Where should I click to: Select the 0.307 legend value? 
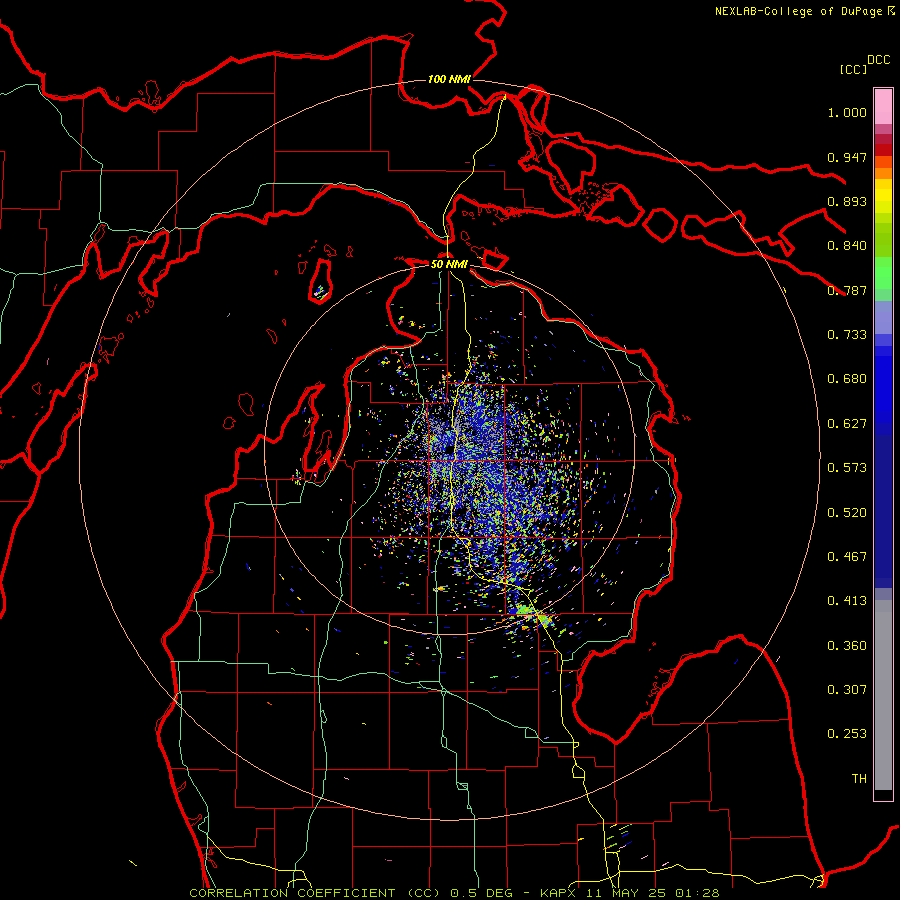pos(847,690)
